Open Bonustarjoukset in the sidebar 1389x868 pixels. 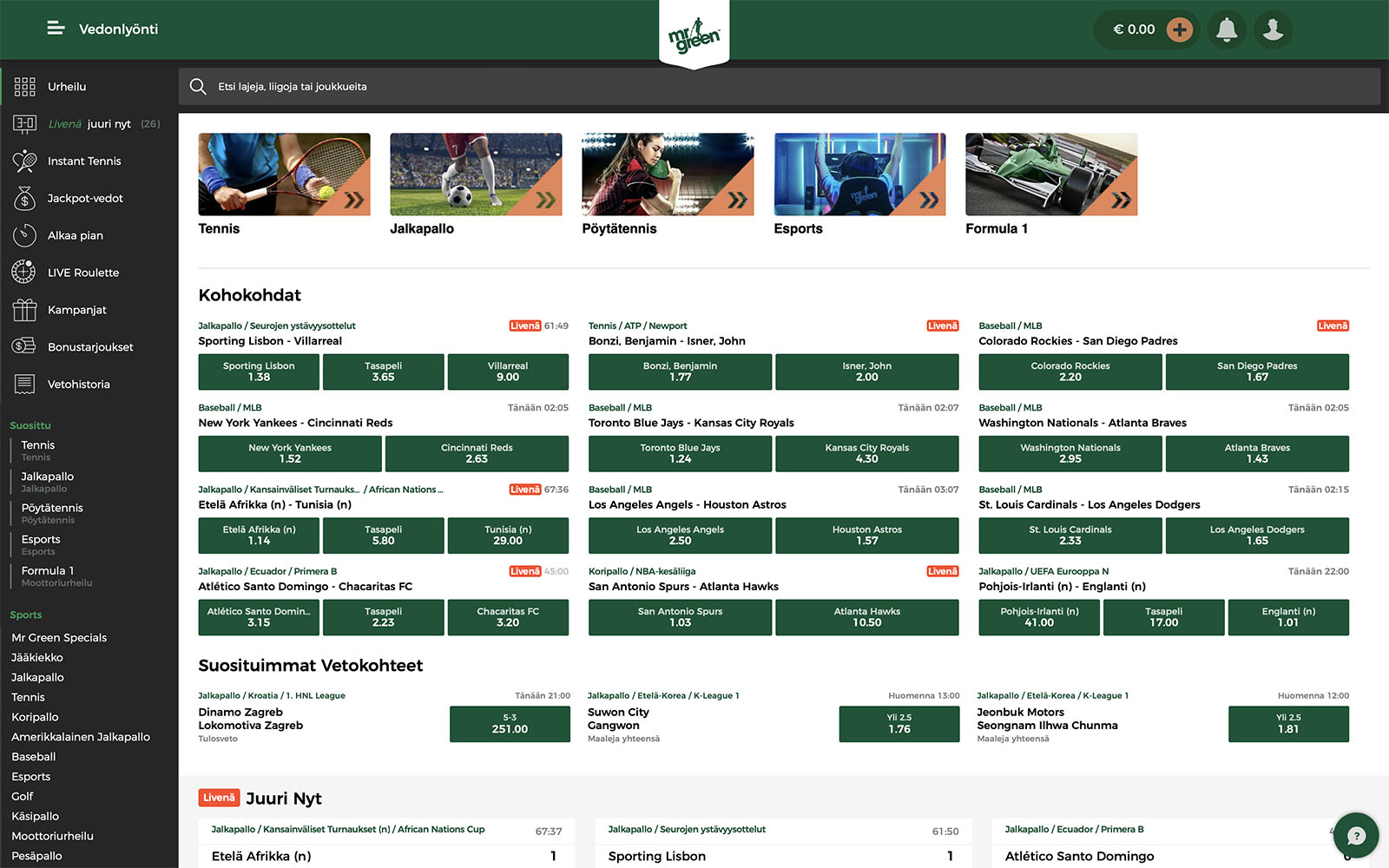(x=90, y=347)
